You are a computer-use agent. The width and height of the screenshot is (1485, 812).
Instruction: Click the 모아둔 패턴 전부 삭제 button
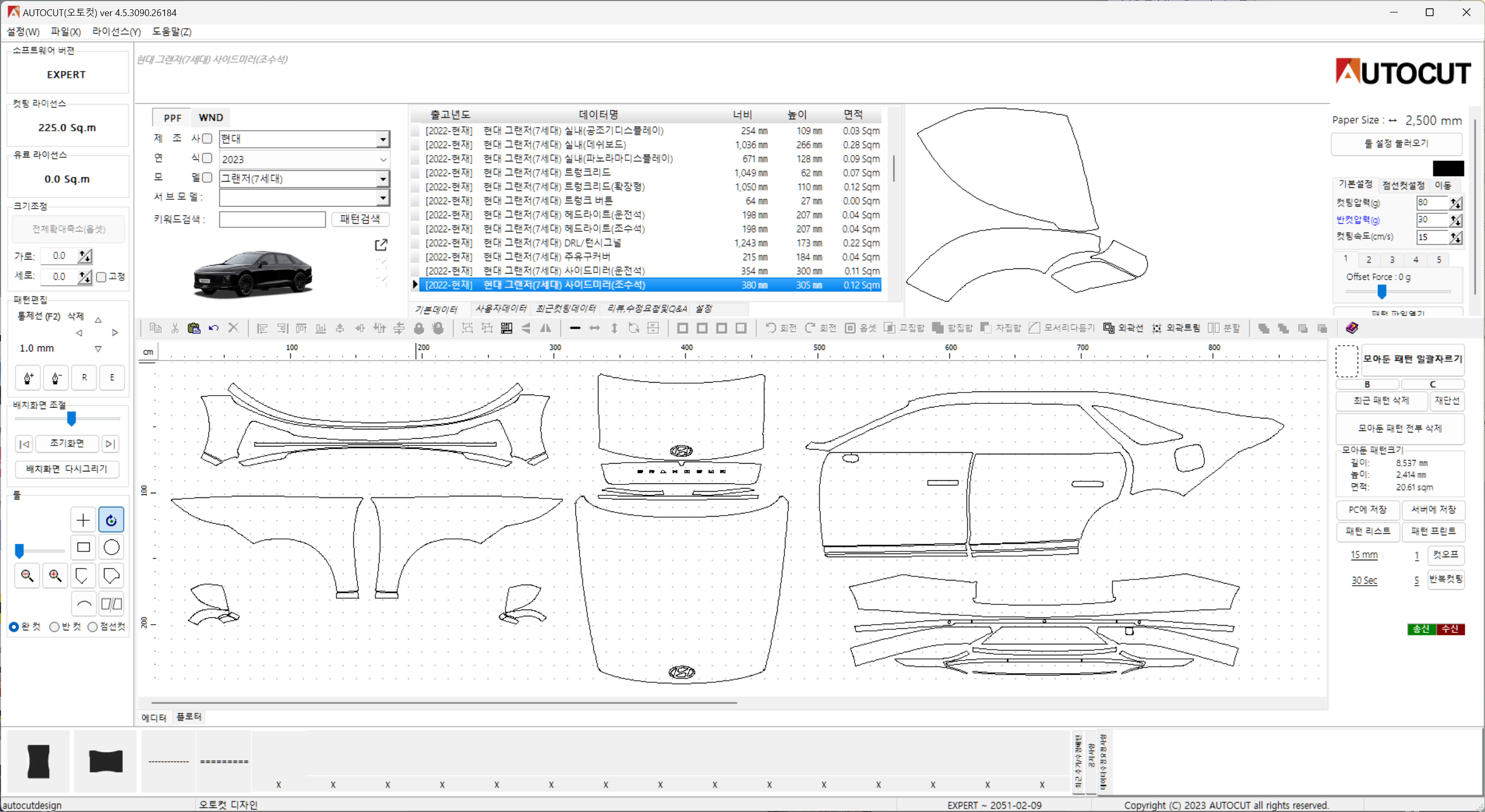pos(1400,428)
